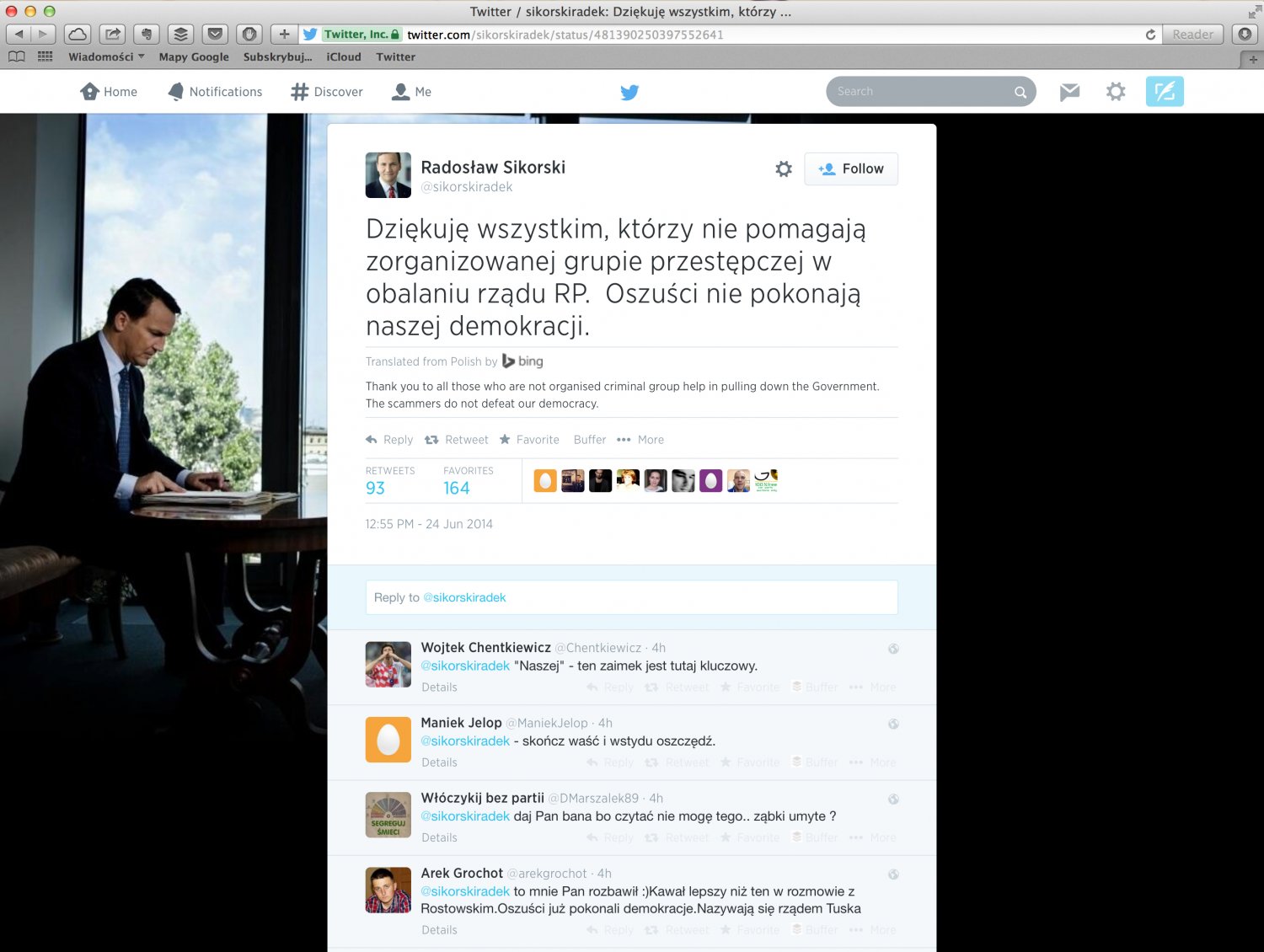
Task: Open iCloud tabs cloud icon
Action: point(78,35)
